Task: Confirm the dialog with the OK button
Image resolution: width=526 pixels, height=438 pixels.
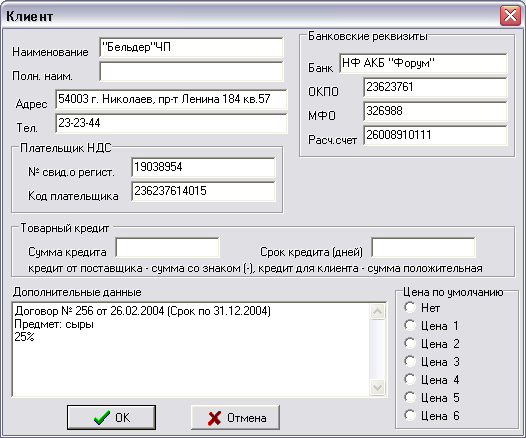Action: point(111,417)
